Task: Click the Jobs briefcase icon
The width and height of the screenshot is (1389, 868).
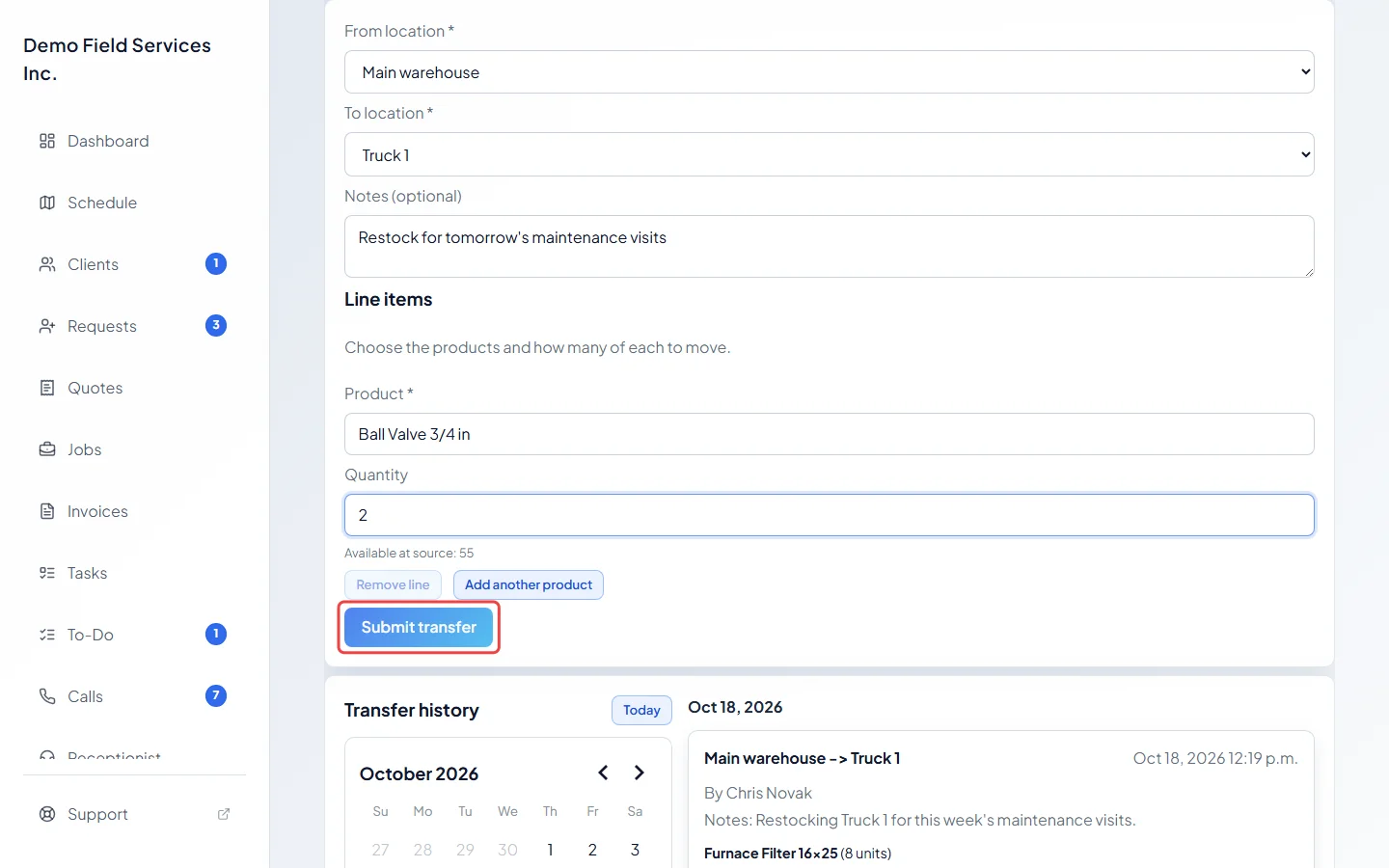Action: (47, 449)
